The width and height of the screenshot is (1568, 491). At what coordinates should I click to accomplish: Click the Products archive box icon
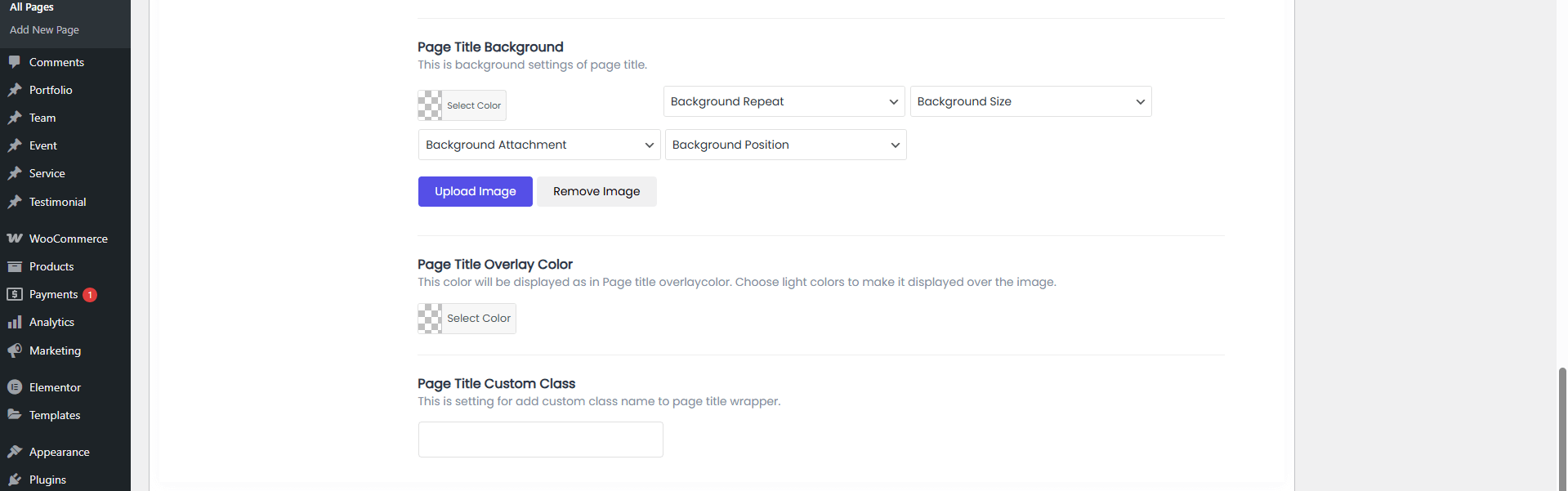(15, 266)
